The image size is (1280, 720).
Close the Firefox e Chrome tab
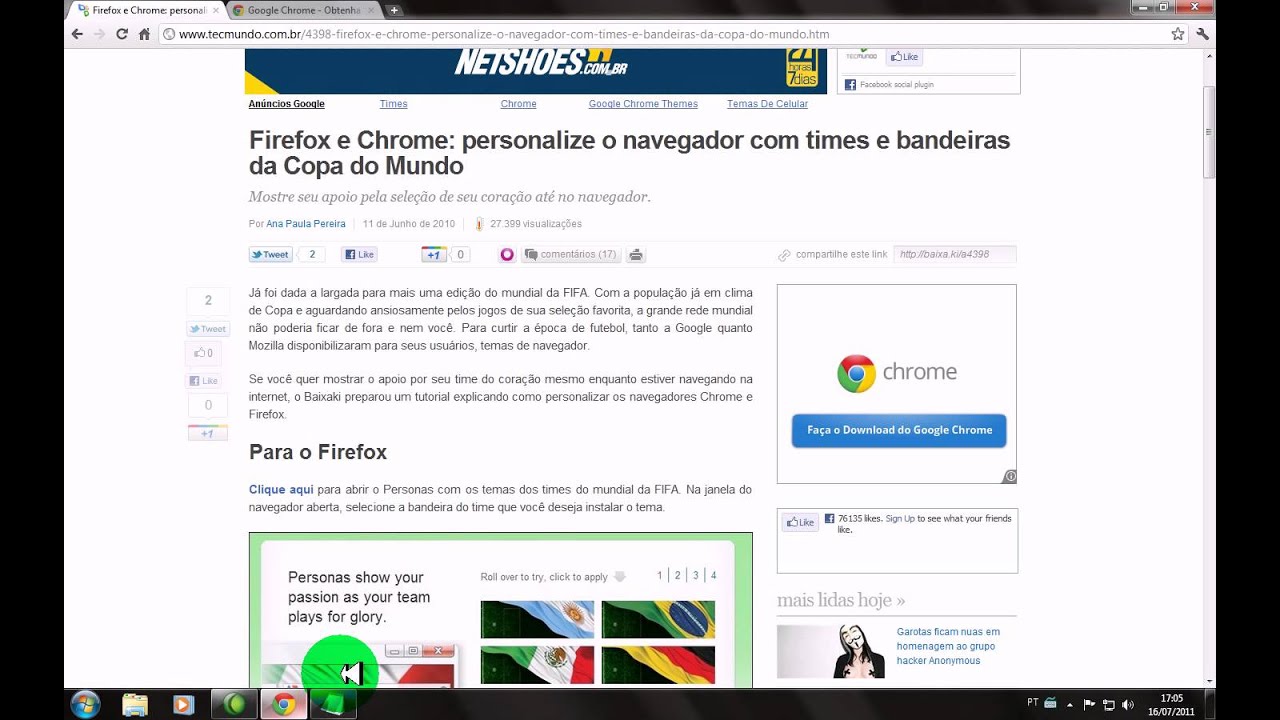pos(215,10)
